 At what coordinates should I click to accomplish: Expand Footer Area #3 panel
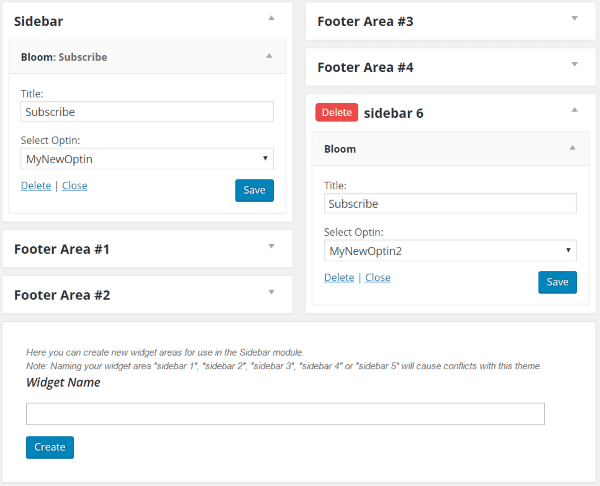point(574,18)
